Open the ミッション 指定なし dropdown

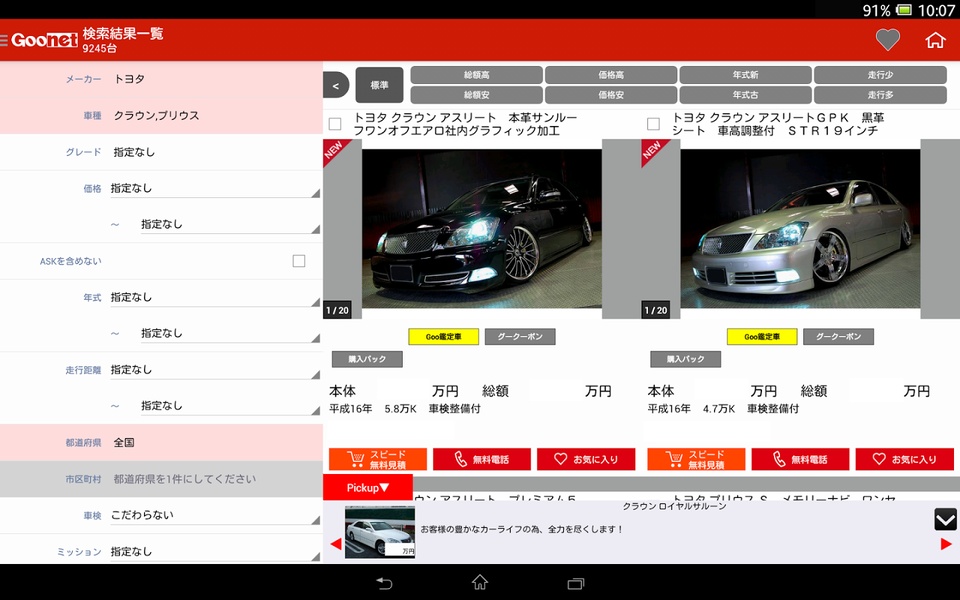[x=215, y=552]
